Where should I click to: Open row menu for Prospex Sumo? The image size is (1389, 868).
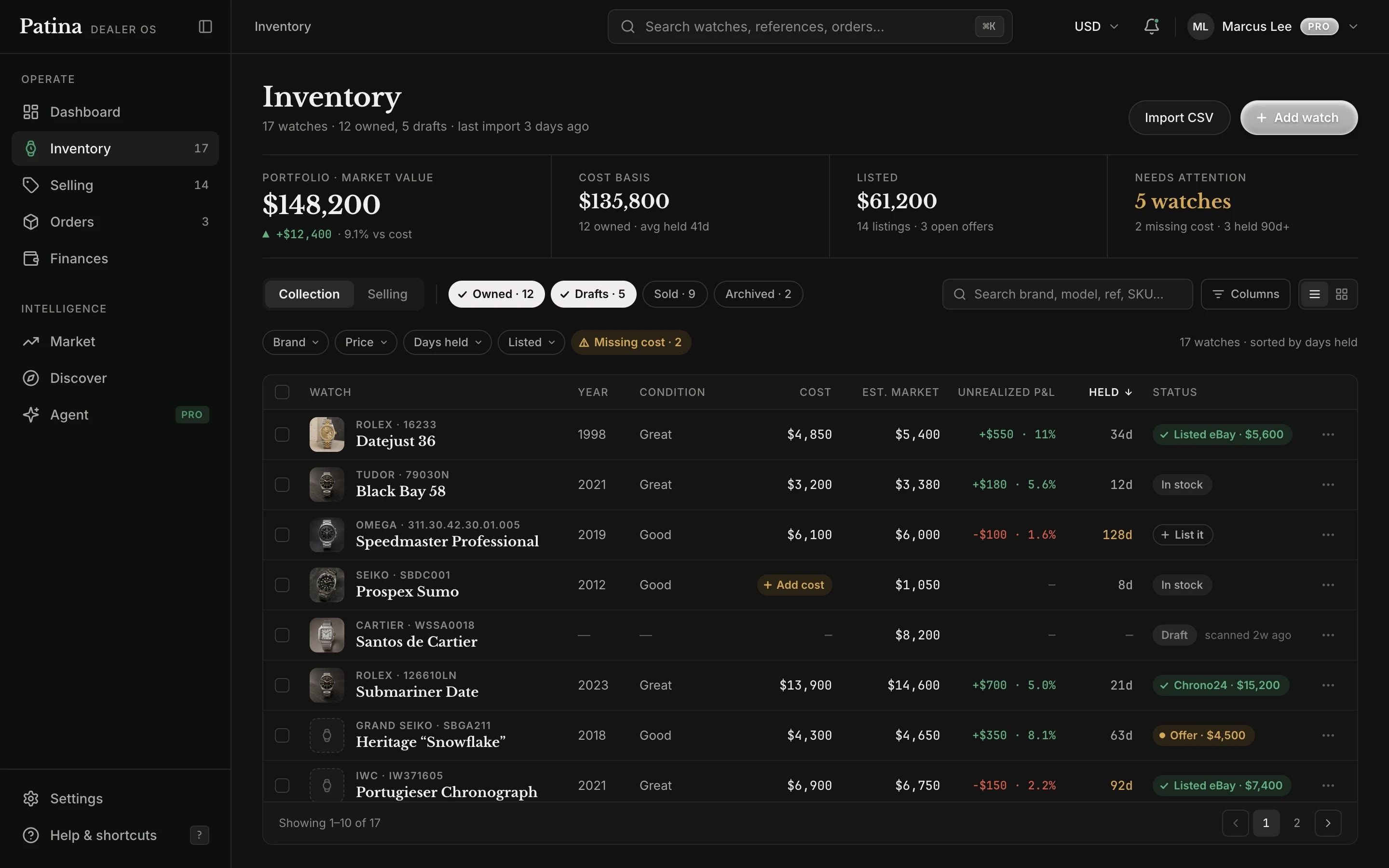(1328, 585)
